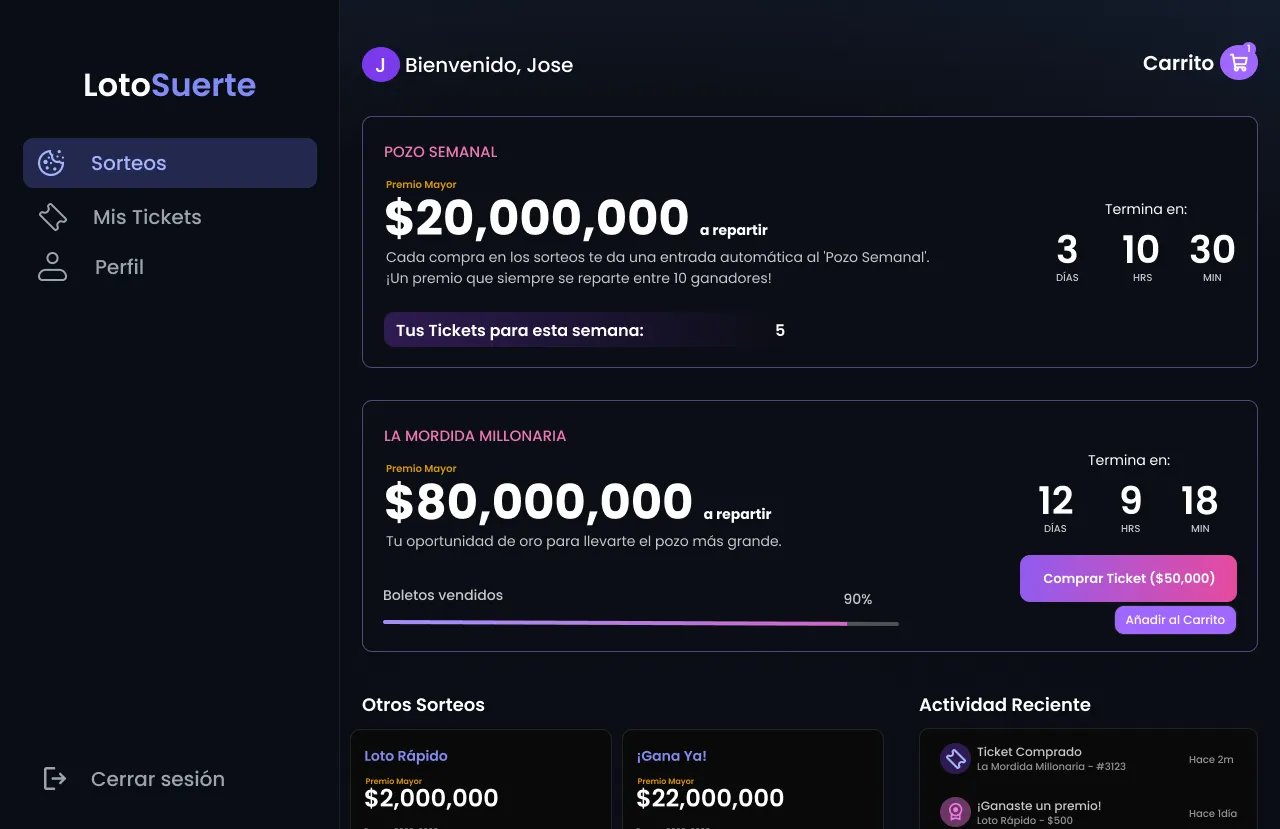Click the person icon next to Perfil
The width and height of the screenshot is (1280, 829).
pos(52,266)
